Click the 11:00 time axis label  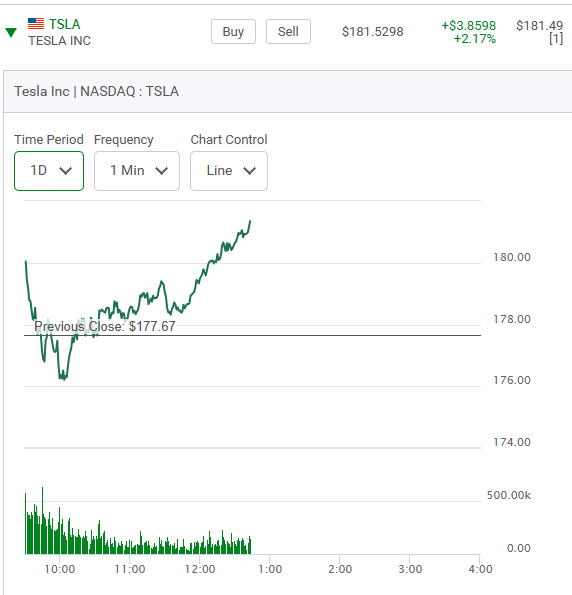point(130,569)
